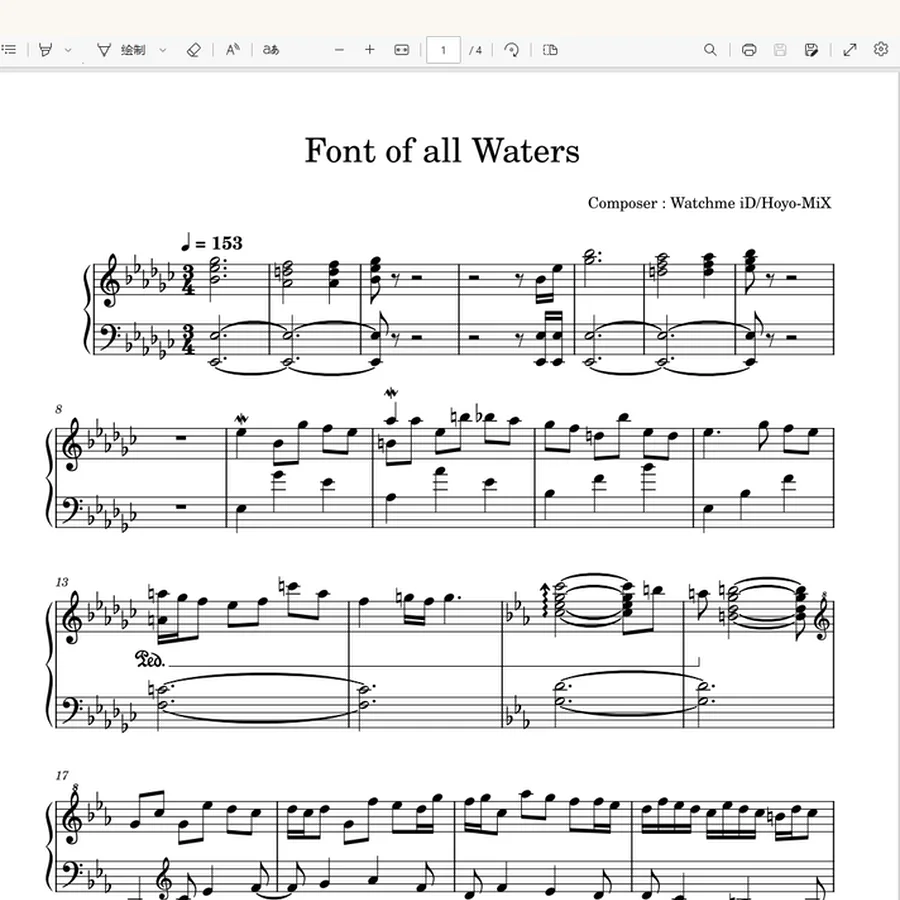Screen dimensions: 900x900
Task: Toggle the page view layout
Action: 550,50
